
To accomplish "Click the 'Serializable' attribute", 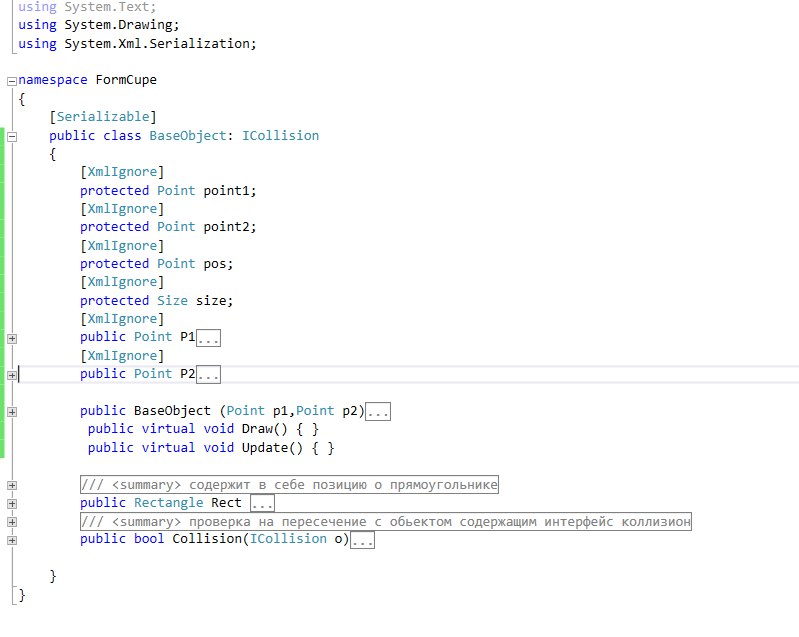I will pyautogui.click(x=103, y=117).
